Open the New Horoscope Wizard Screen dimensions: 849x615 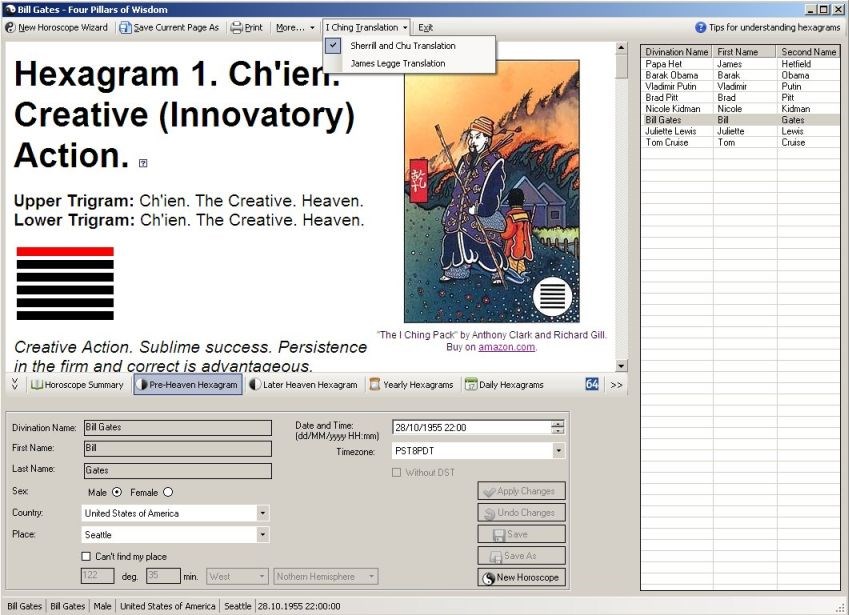pos(57,28)
